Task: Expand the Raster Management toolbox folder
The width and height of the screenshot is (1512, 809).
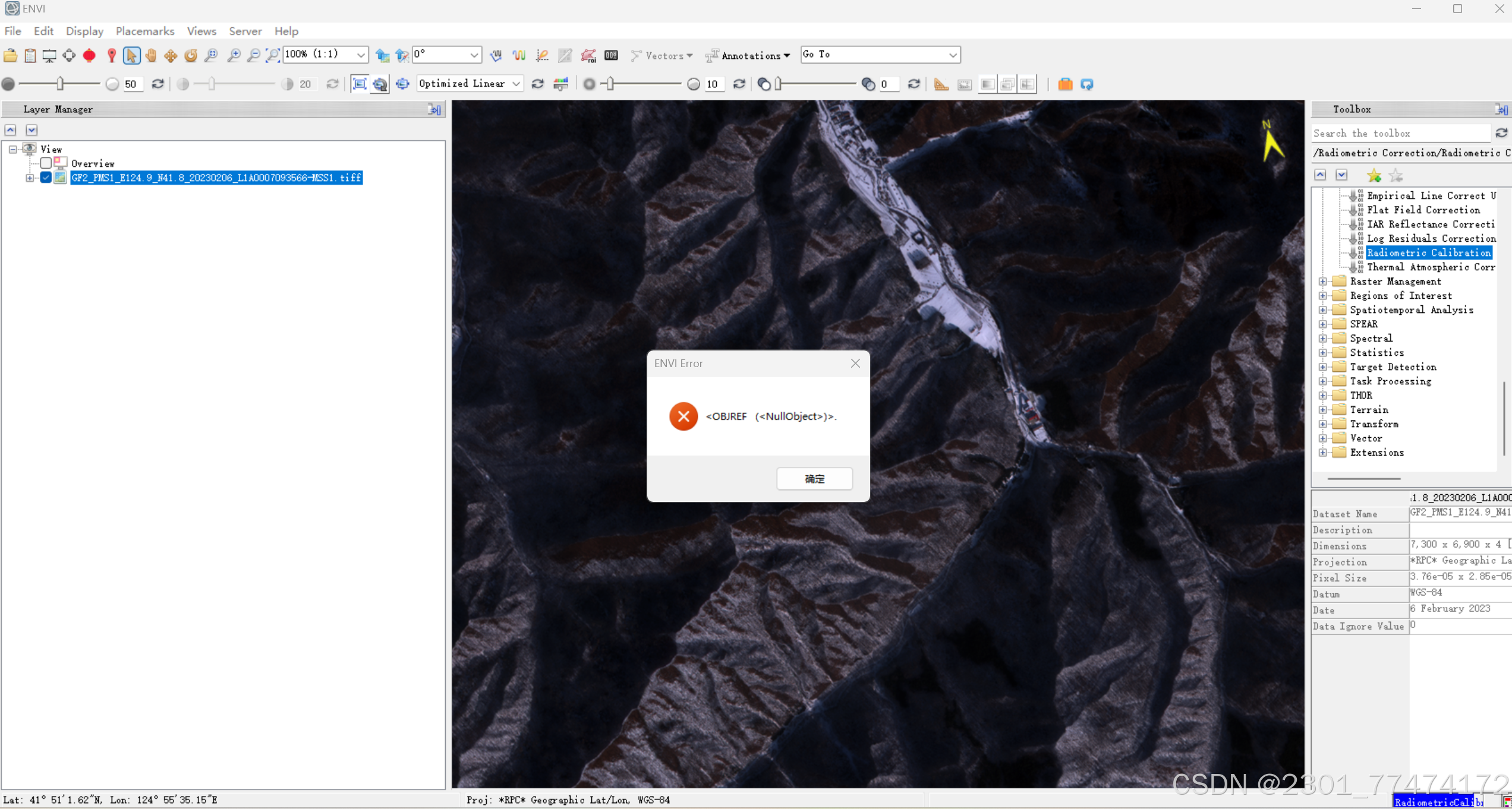Action: coord(1322,282)
